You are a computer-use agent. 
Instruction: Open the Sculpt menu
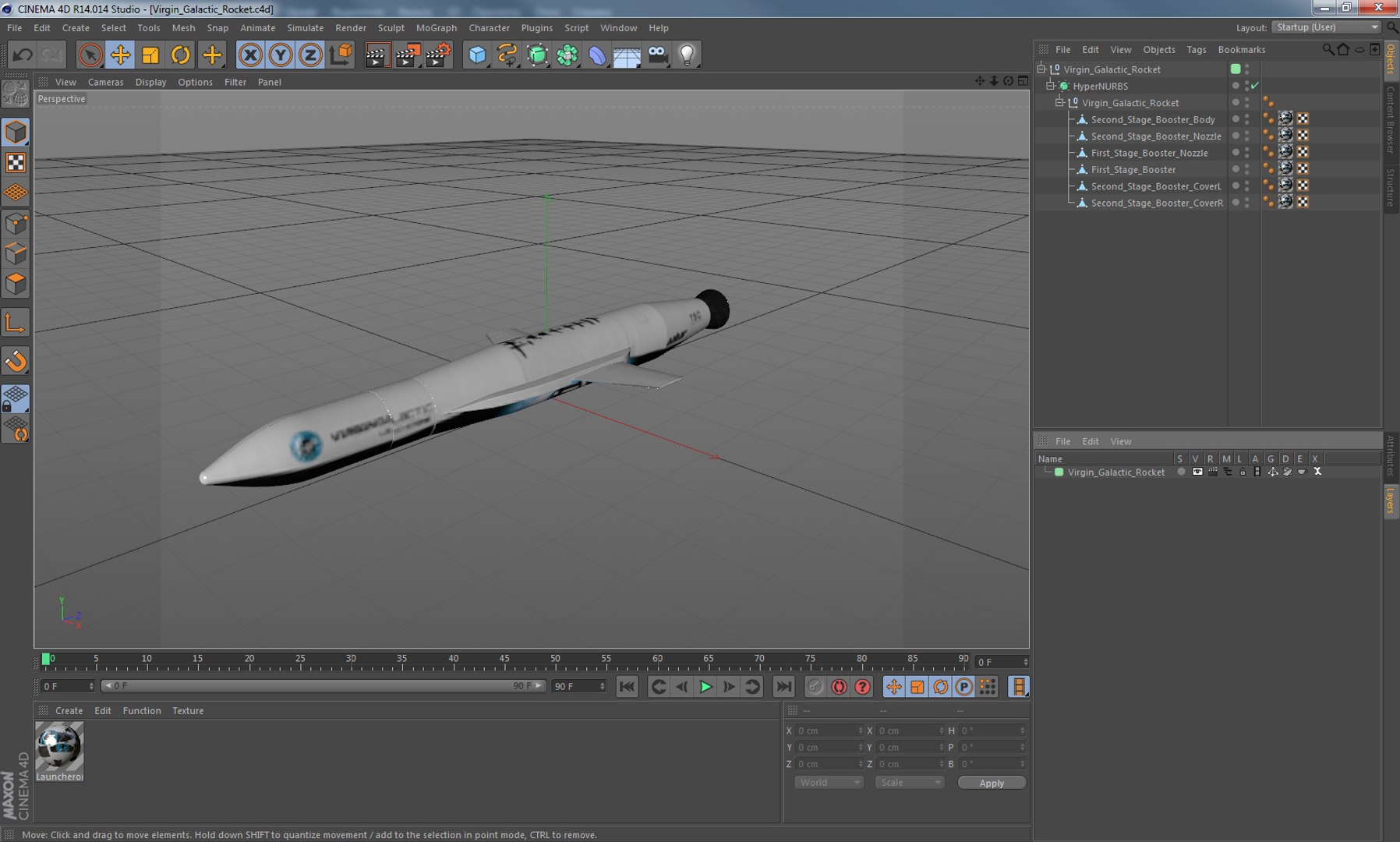(391, 27)
